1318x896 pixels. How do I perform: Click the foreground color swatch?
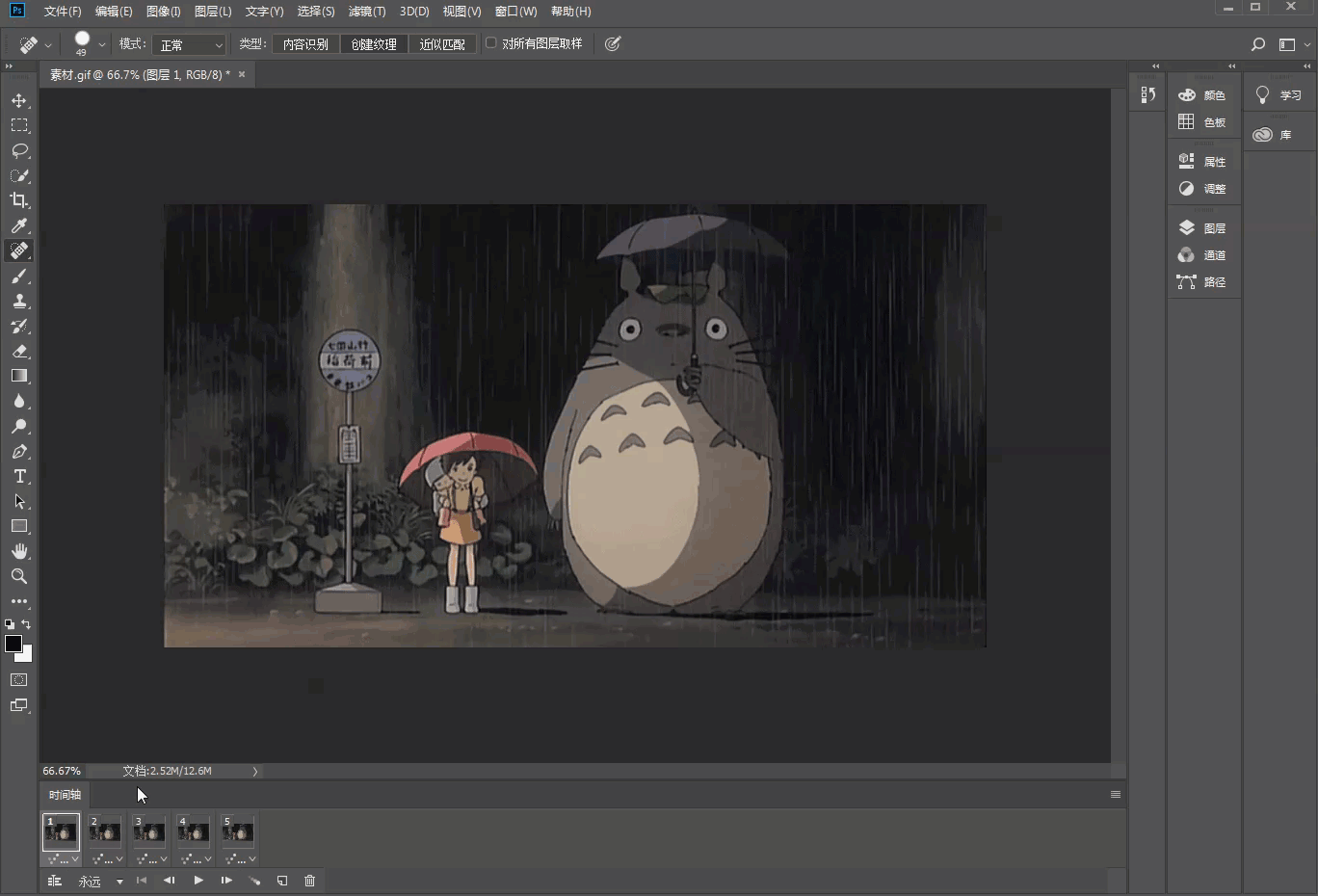pyautogui.click(x=12, y=643)
